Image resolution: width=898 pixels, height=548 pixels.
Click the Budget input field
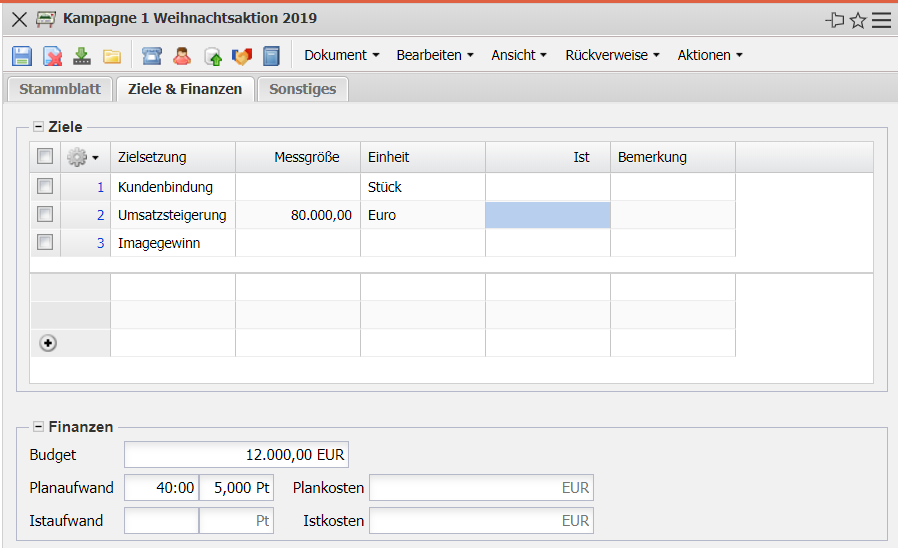[236, 455]
